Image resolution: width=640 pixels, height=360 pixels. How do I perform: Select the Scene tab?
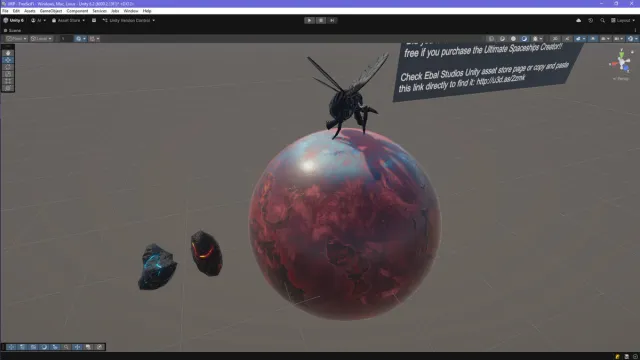coord(12,30)
